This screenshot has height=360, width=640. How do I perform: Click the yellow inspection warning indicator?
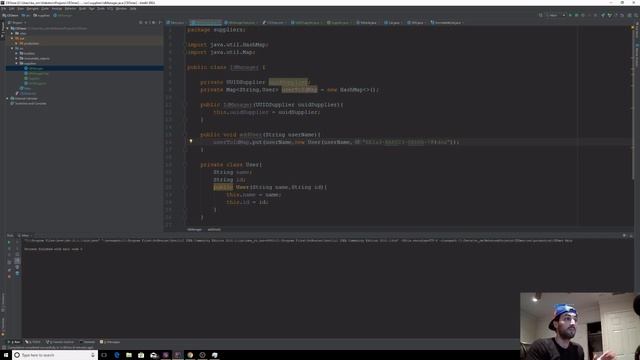point(633,28)
